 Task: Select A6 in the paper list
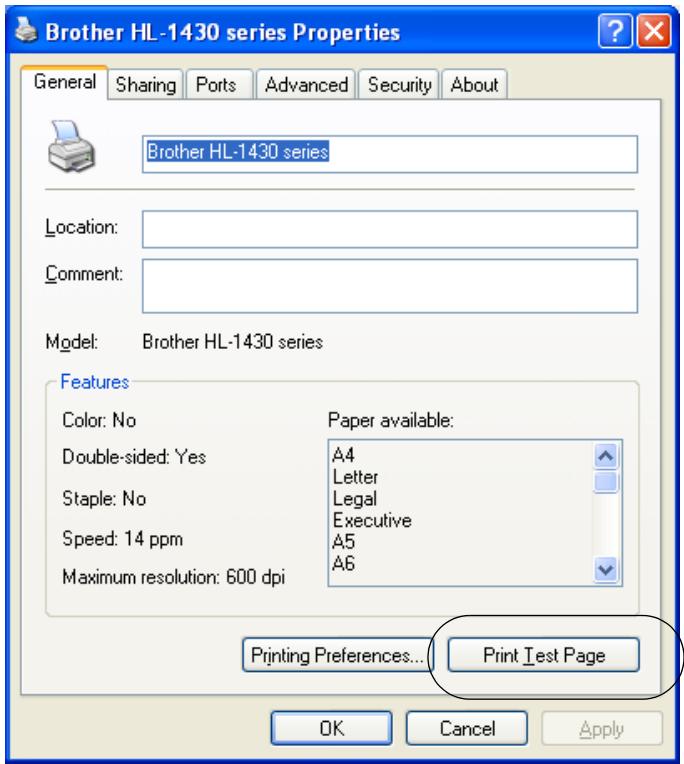(343, 564)
